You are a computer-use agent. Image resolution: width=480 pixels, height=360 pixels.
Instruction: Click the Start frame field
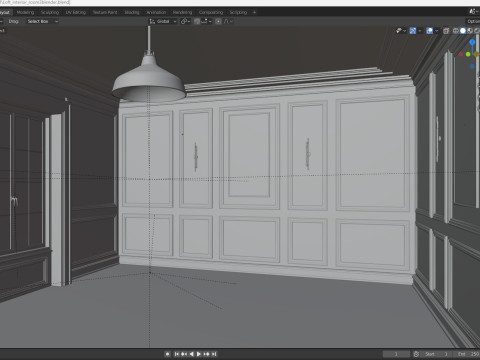[x=436, y=354]
